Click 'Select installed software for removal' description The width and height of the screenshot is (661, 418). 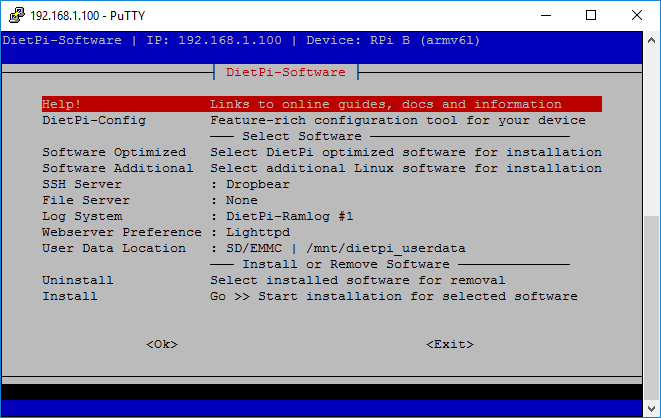357,280
